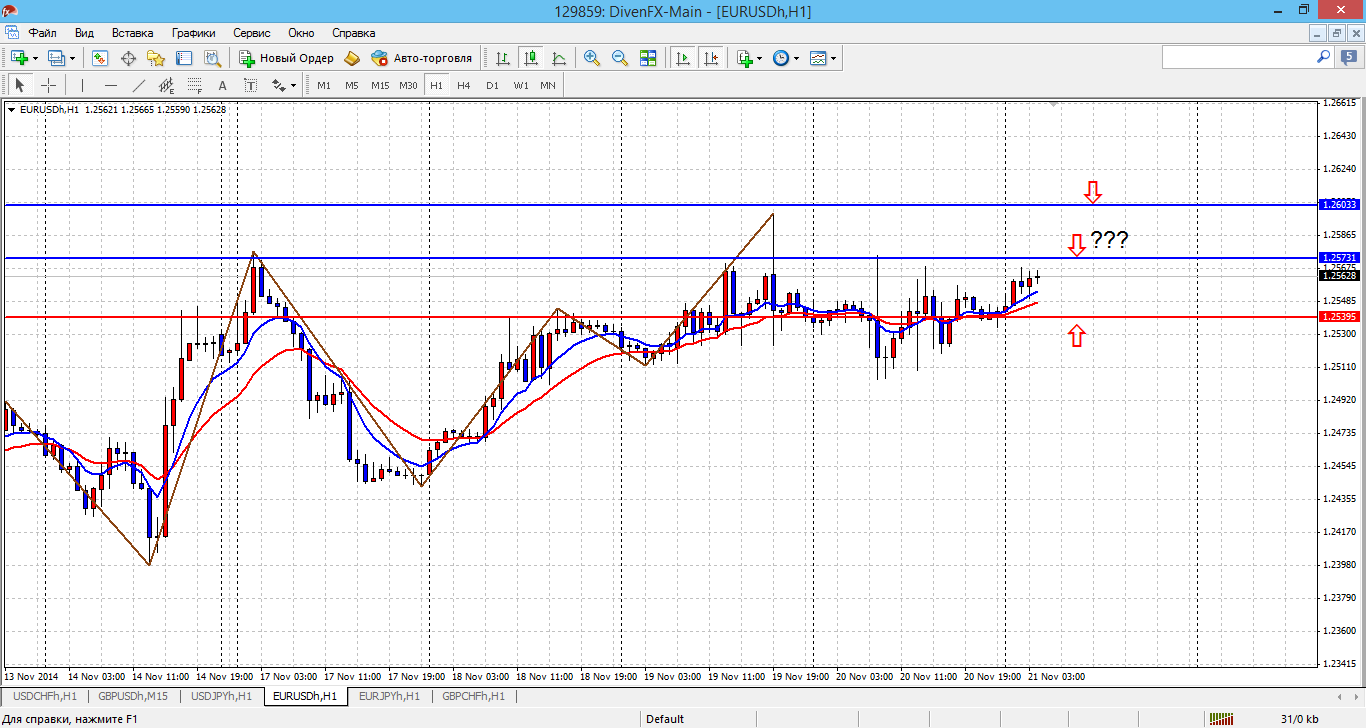Toggle the Auto-scroll chart button
This screenshot has height=728, width=1366.
pyautogui.click(x=684, y=58)
